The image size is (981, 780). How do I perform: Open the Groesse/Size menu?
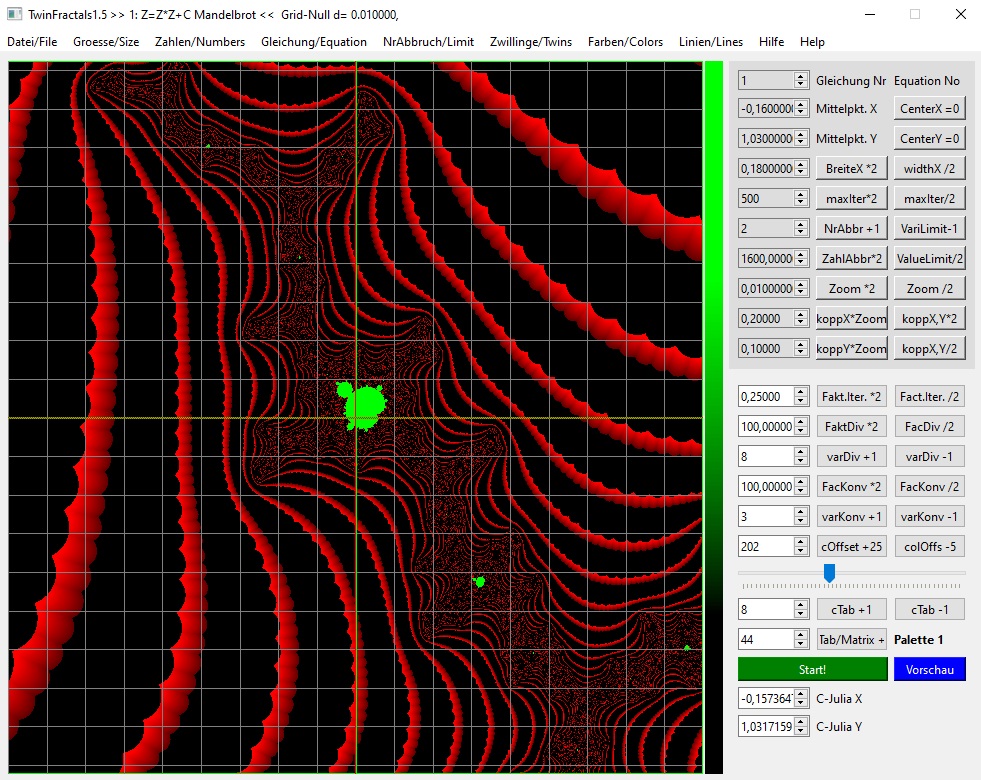(106, 42)
